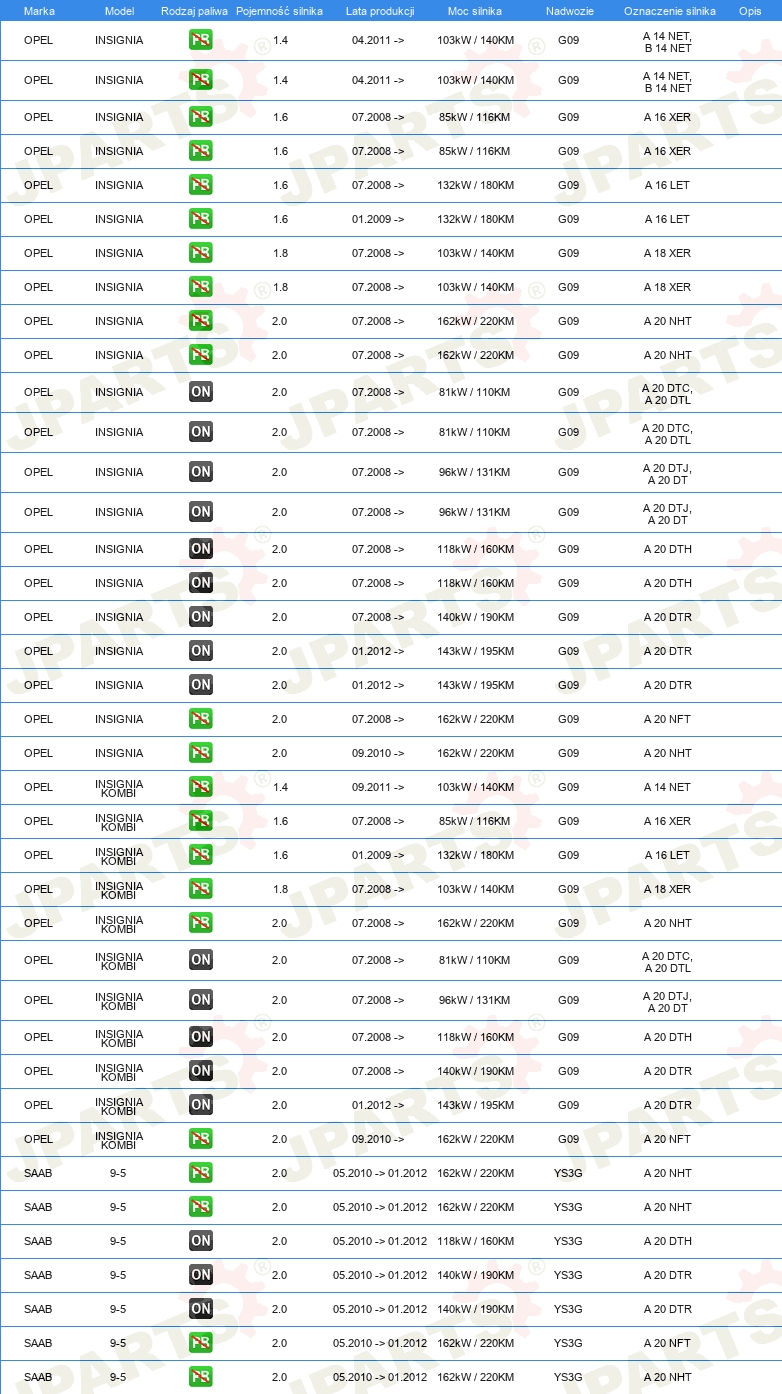
Task: Click diesel ON icon in Insignia 140kW / 190KM row
Action: click(201, 617)
